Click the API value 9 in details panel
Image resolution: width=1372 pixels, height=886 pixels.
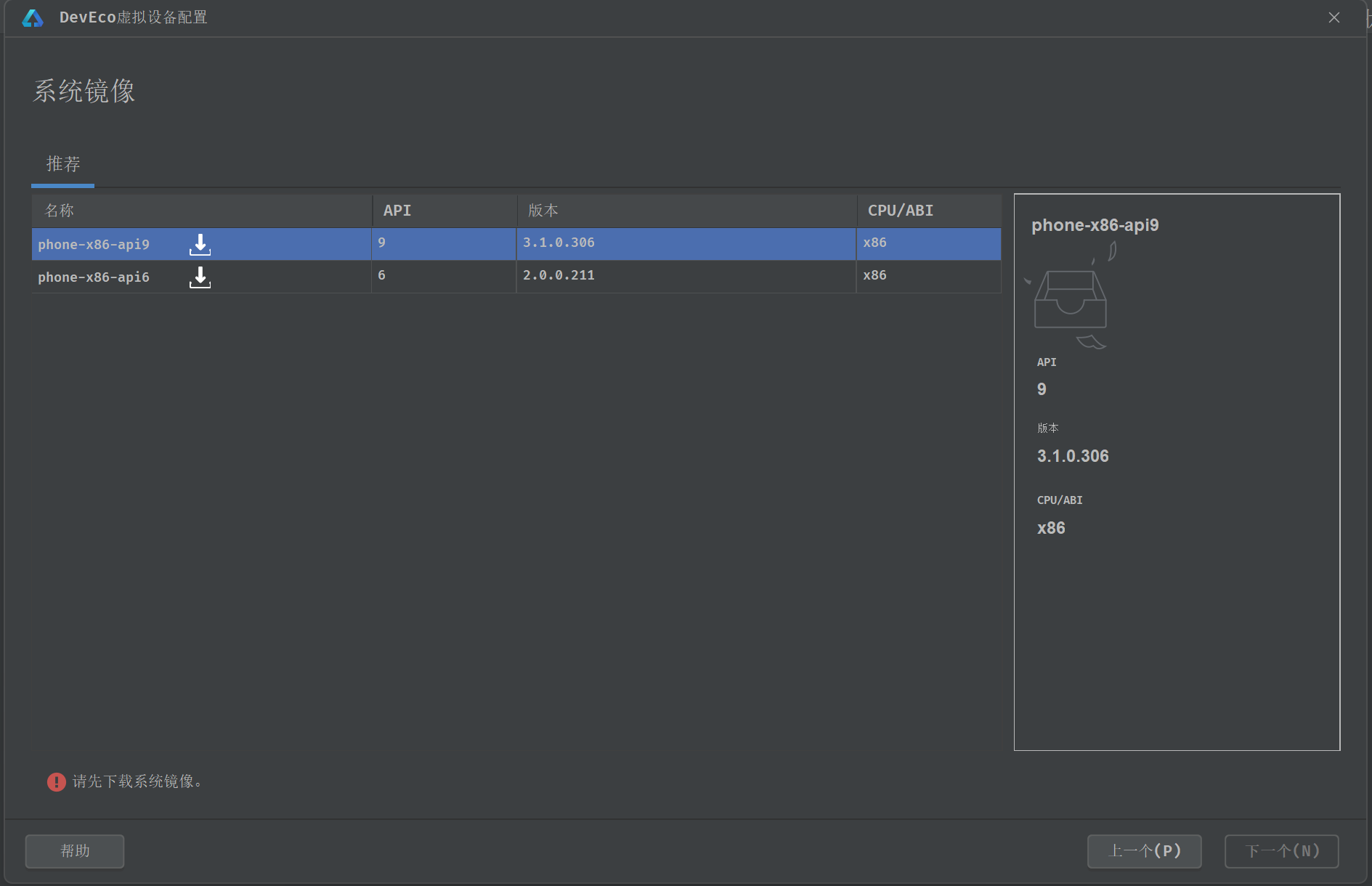tap(1042, 389)
